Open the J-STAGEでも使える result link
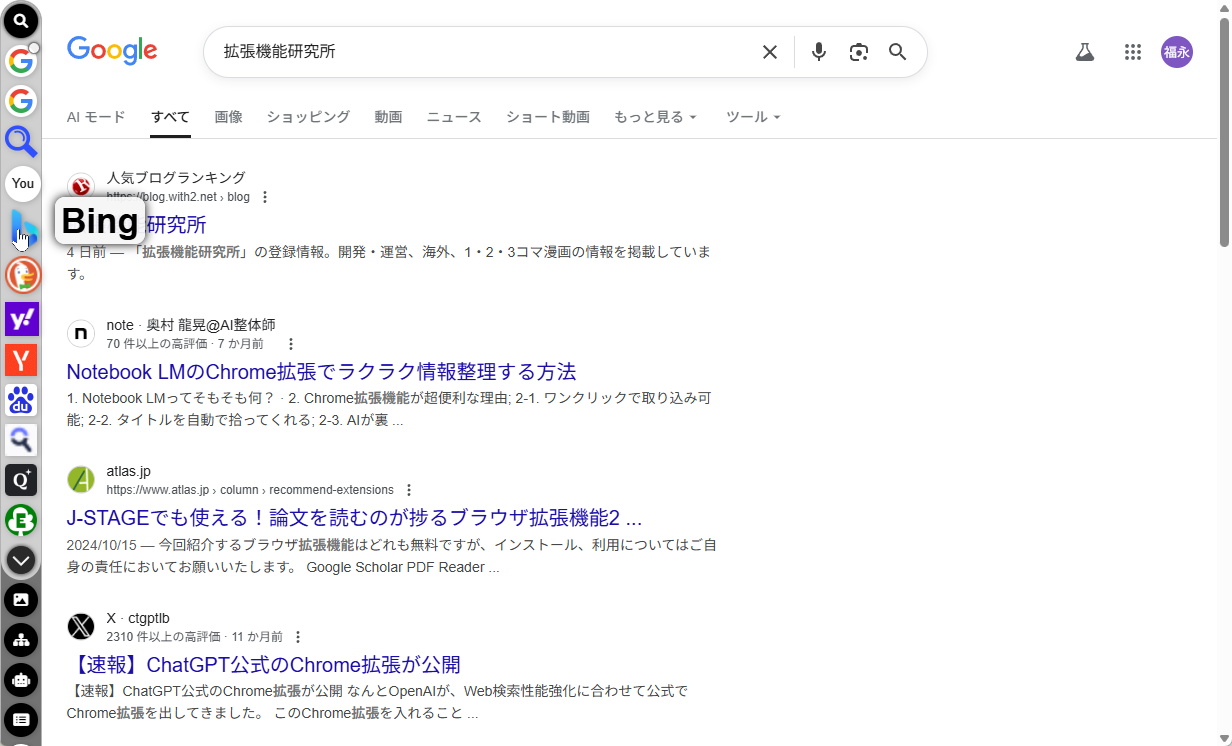Viewport: 1232px width, 746px height. [x=354, y=518]
